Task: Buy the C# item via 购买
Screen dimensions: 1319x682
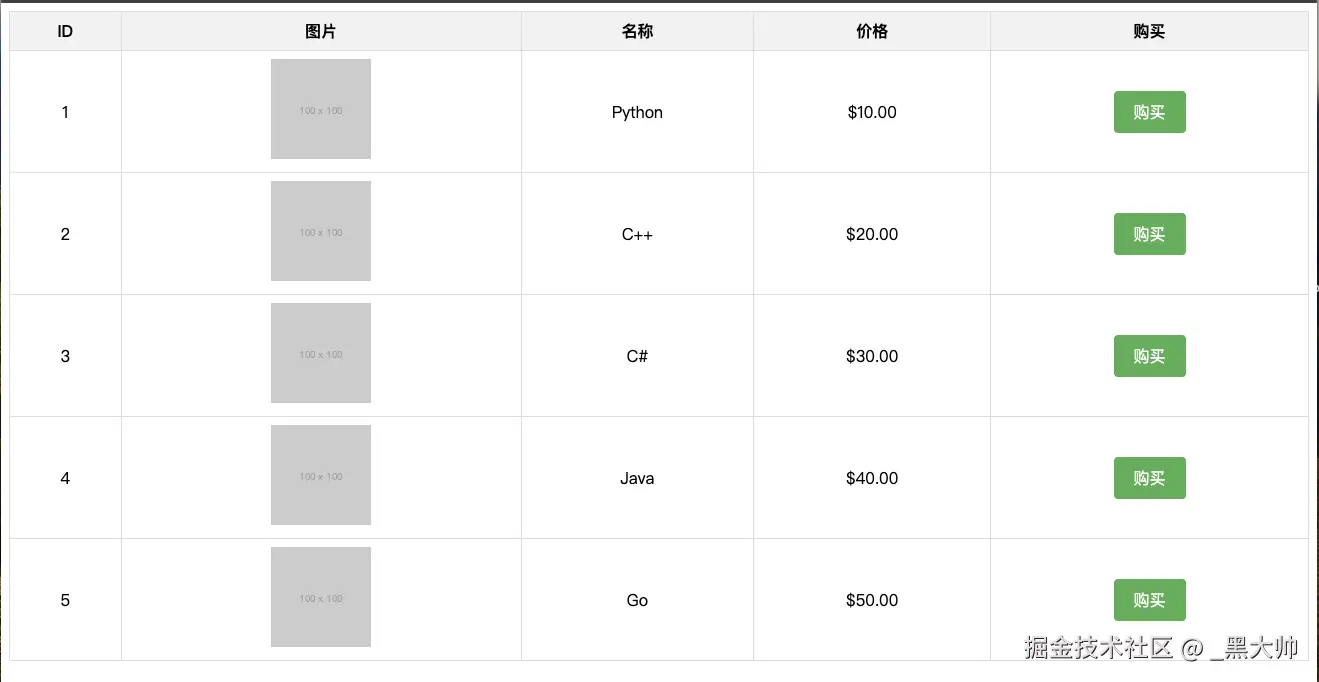Action: [1149, 356]
